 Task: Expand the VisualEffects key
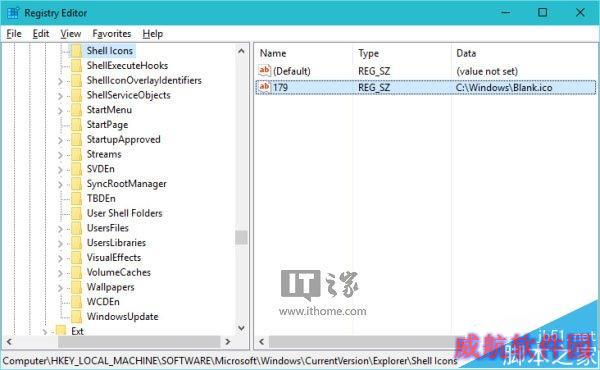coord(60,259)
